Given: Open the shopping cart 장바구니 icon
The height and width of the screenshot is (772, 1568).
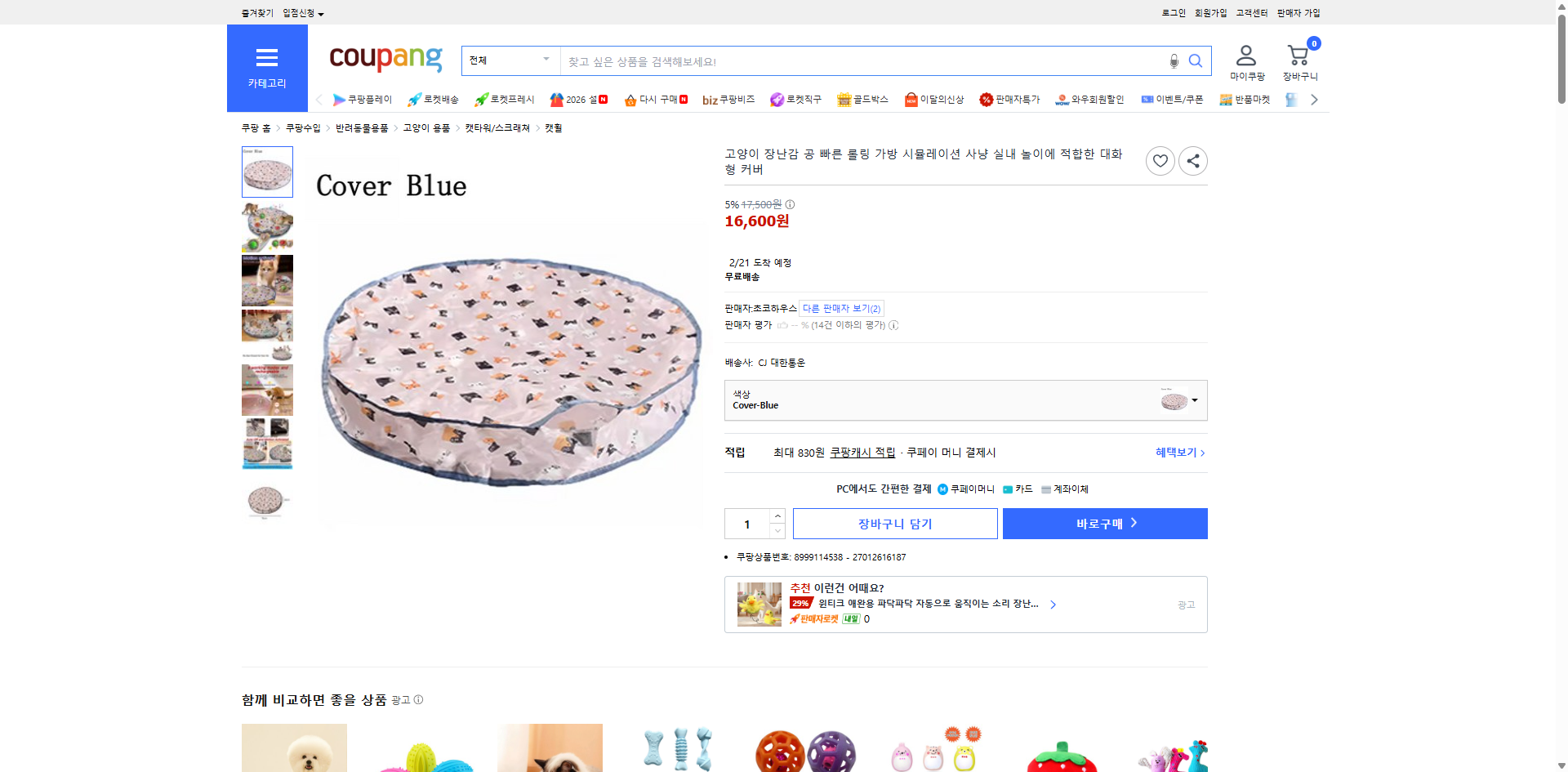Looking at the screenshot, I should click(1297, 55).
